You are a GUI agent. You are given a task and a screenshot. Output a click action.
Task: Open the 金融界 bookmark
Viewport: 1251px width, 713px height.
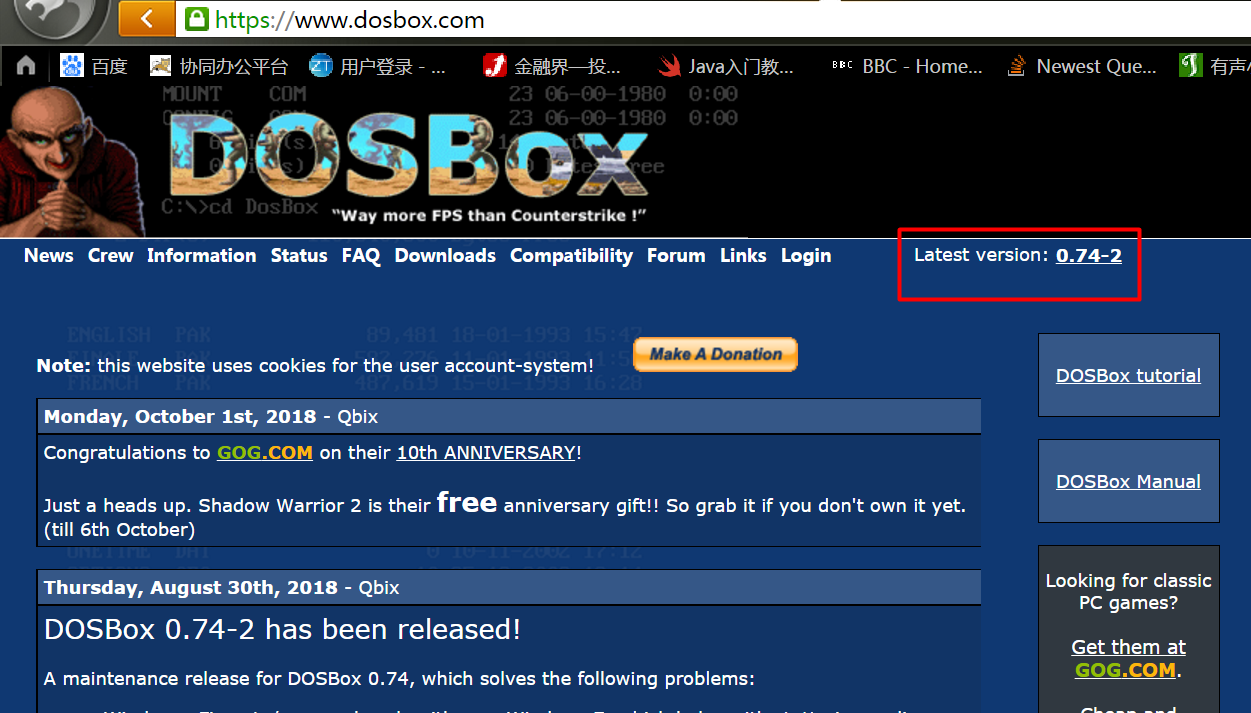(552, 66)
